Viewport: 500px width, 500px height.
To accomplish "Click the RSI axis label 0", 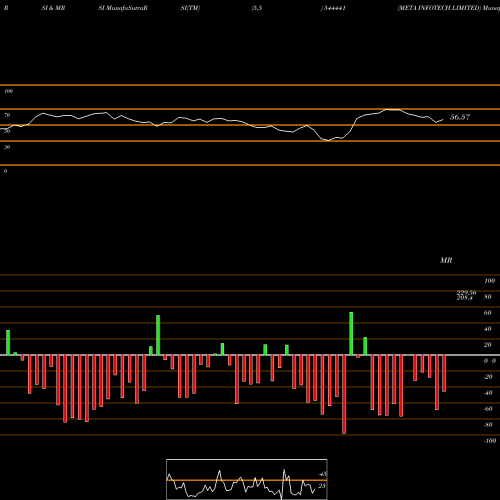I will click(5, 171).
